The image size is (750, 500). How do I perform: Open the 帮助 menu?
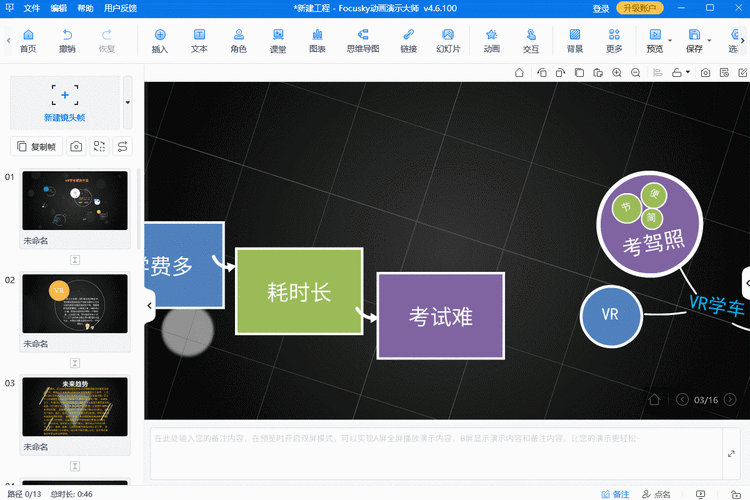click(x=85, y=8)
